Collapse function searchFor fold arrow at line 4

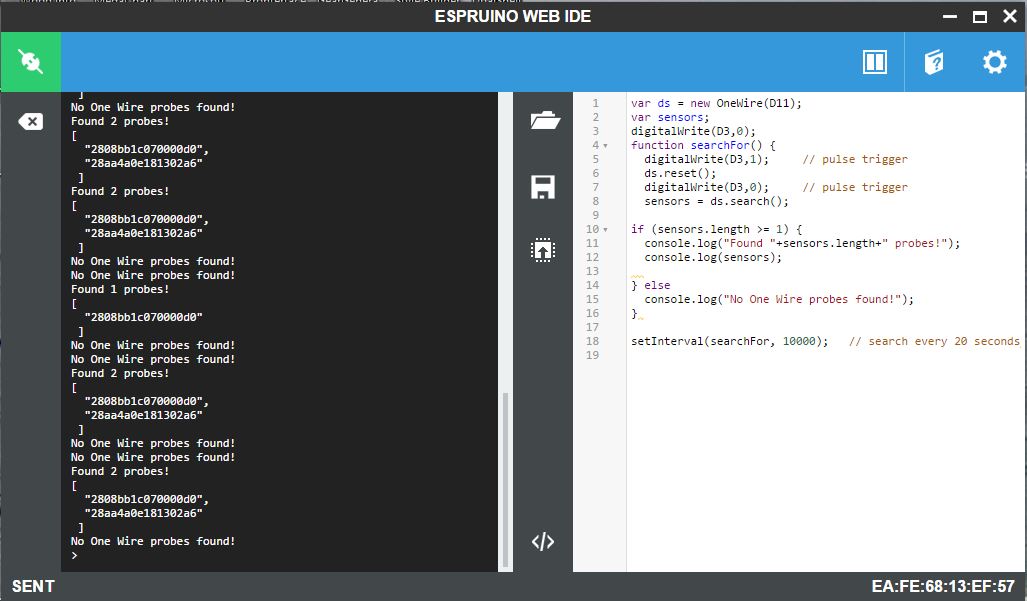605,145
